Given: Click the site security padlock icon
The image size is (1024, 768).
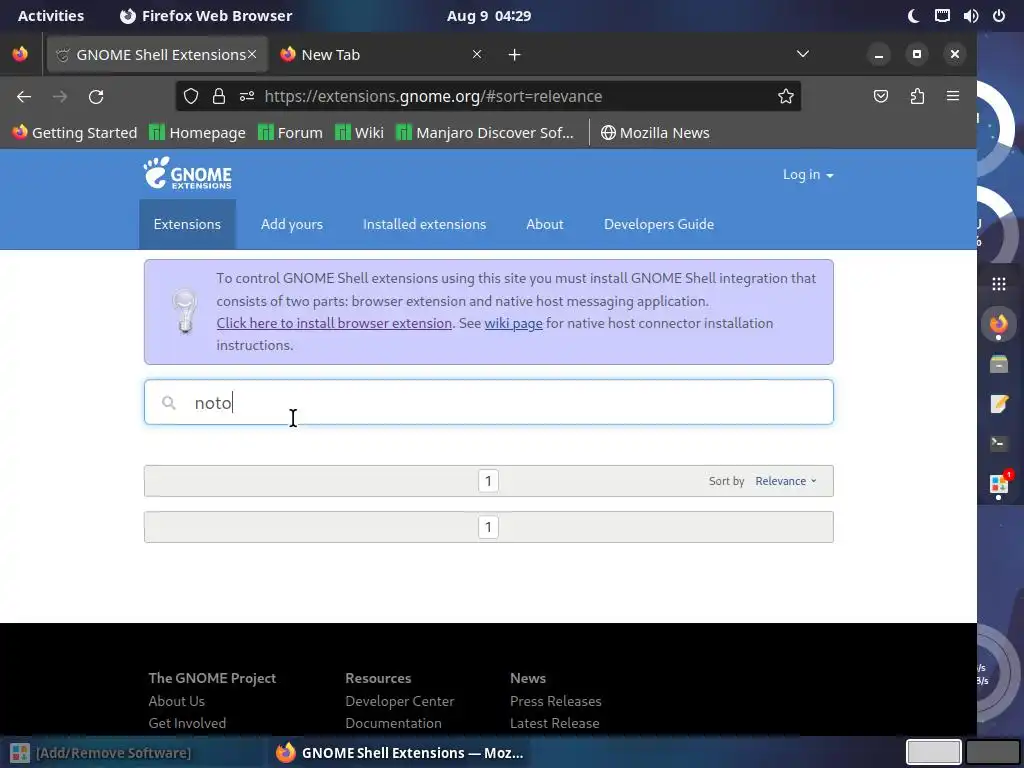Looking at the screenshot, I should [x=219, y=97].
